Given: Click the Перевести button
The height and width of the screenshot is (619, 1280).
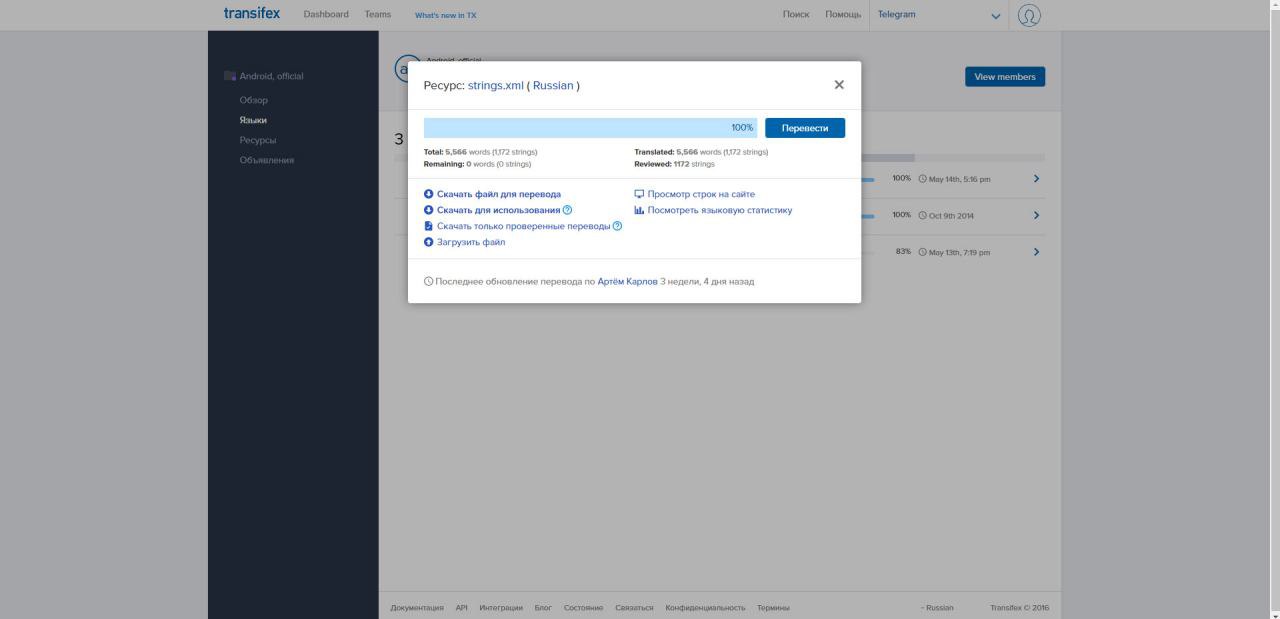Looking at the screenshot, I should click(805, 128).
